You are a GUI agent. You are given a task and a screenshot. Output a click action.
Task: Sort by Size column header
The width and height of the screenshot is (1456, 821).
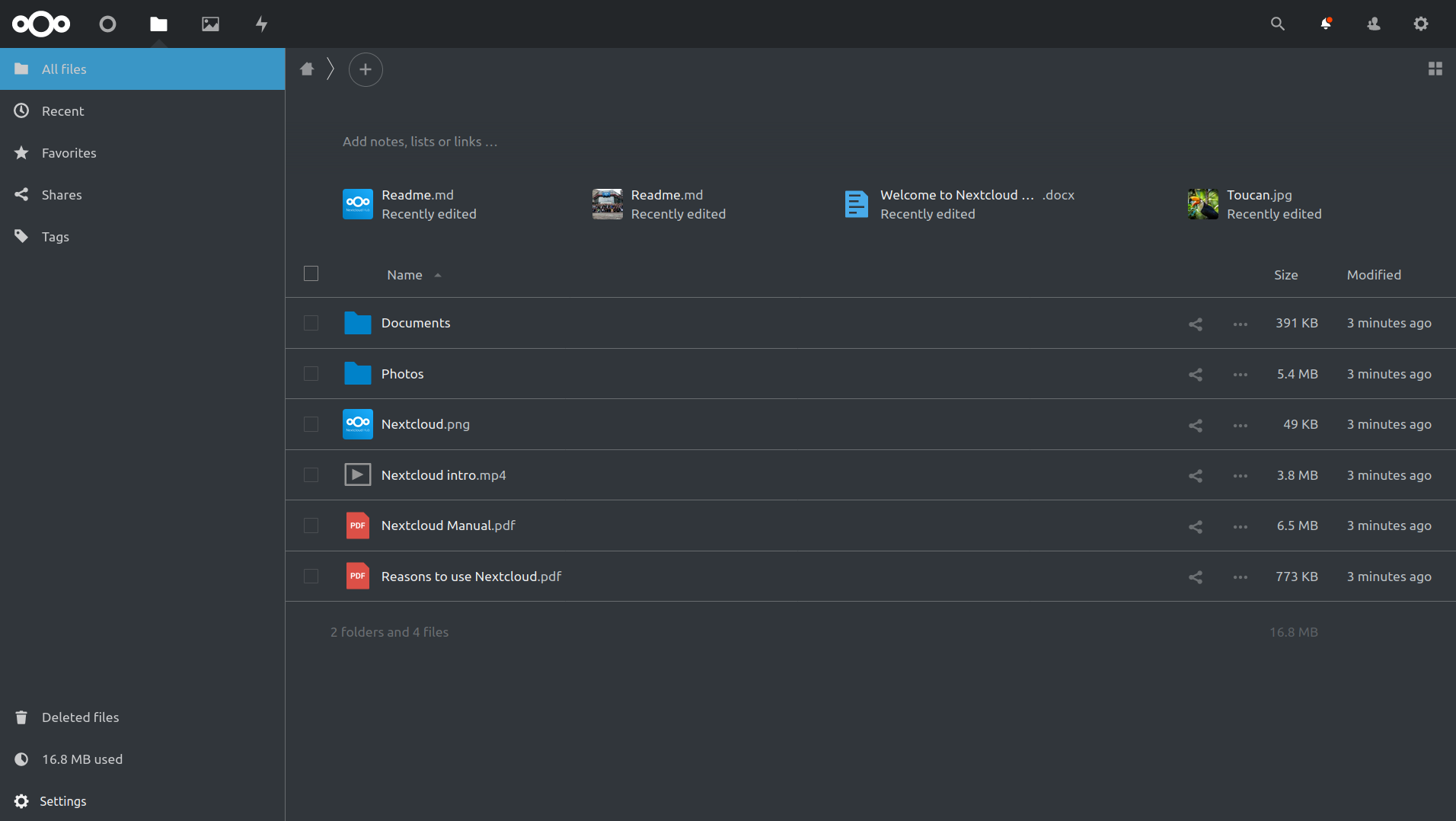[x=1285, y=275]
